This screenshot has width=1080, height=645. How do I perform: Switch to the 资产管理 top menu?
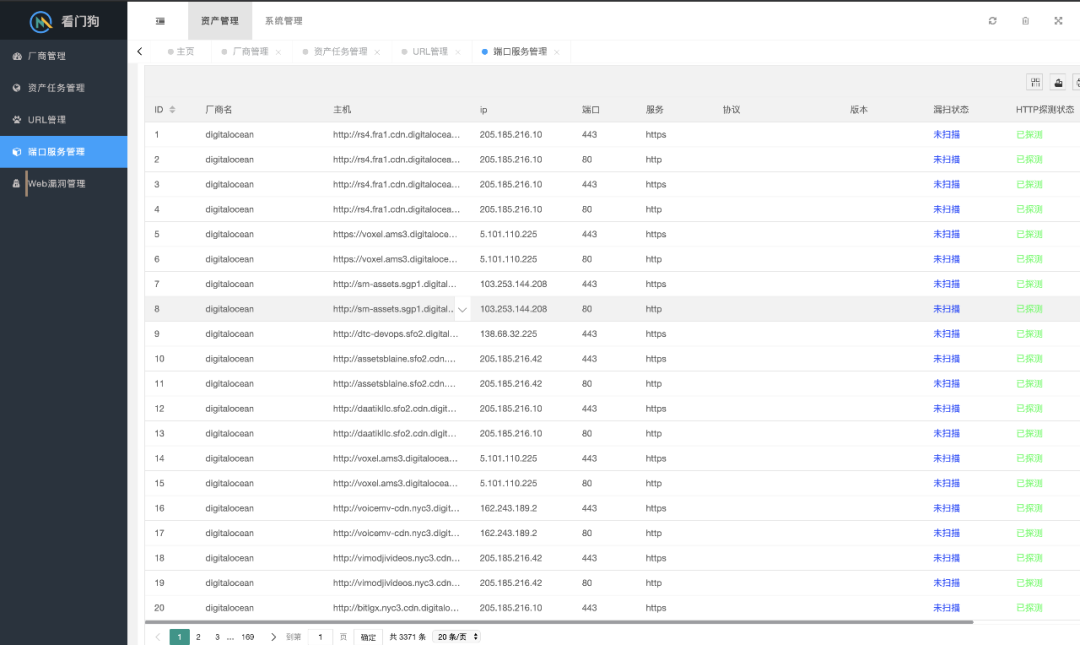tap(220, 21)
